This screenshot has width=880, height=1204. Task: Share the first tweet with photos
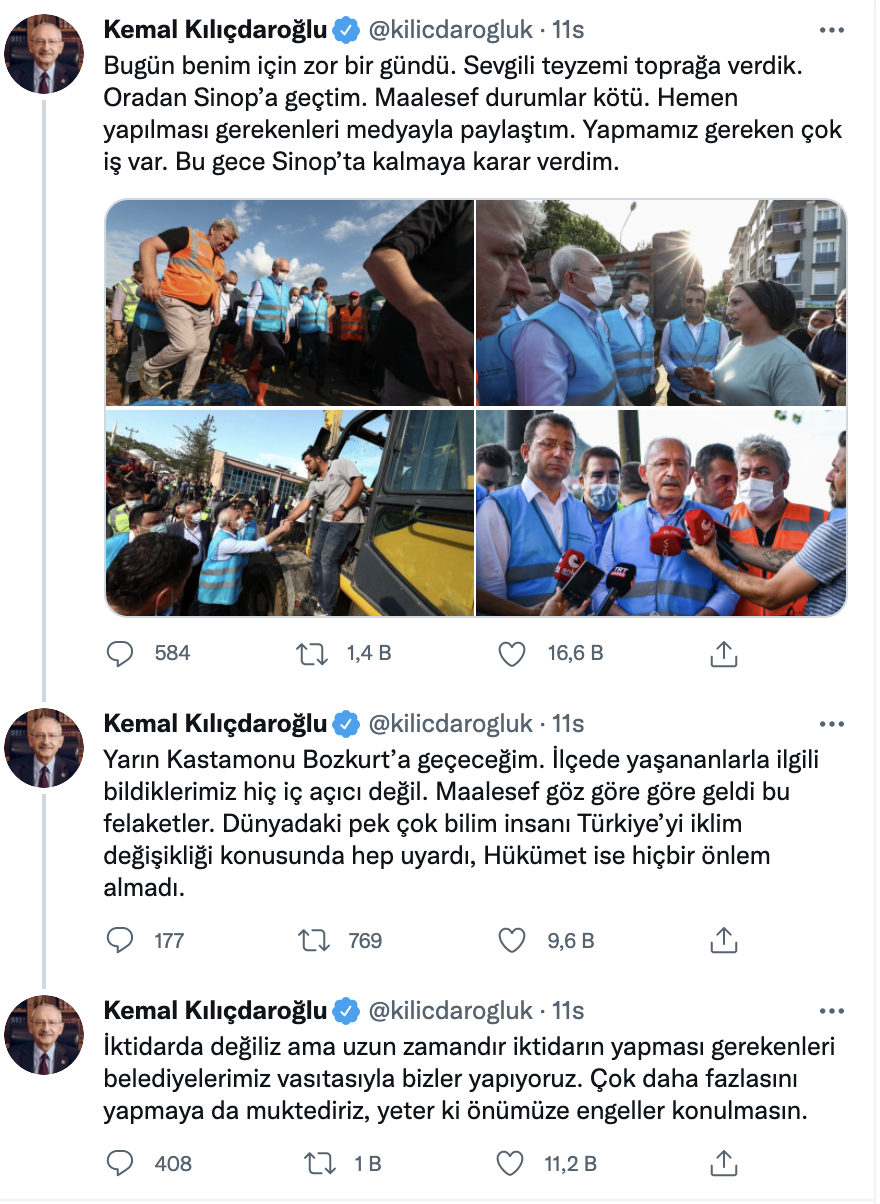pyautogui.click(x=723, y=653)
